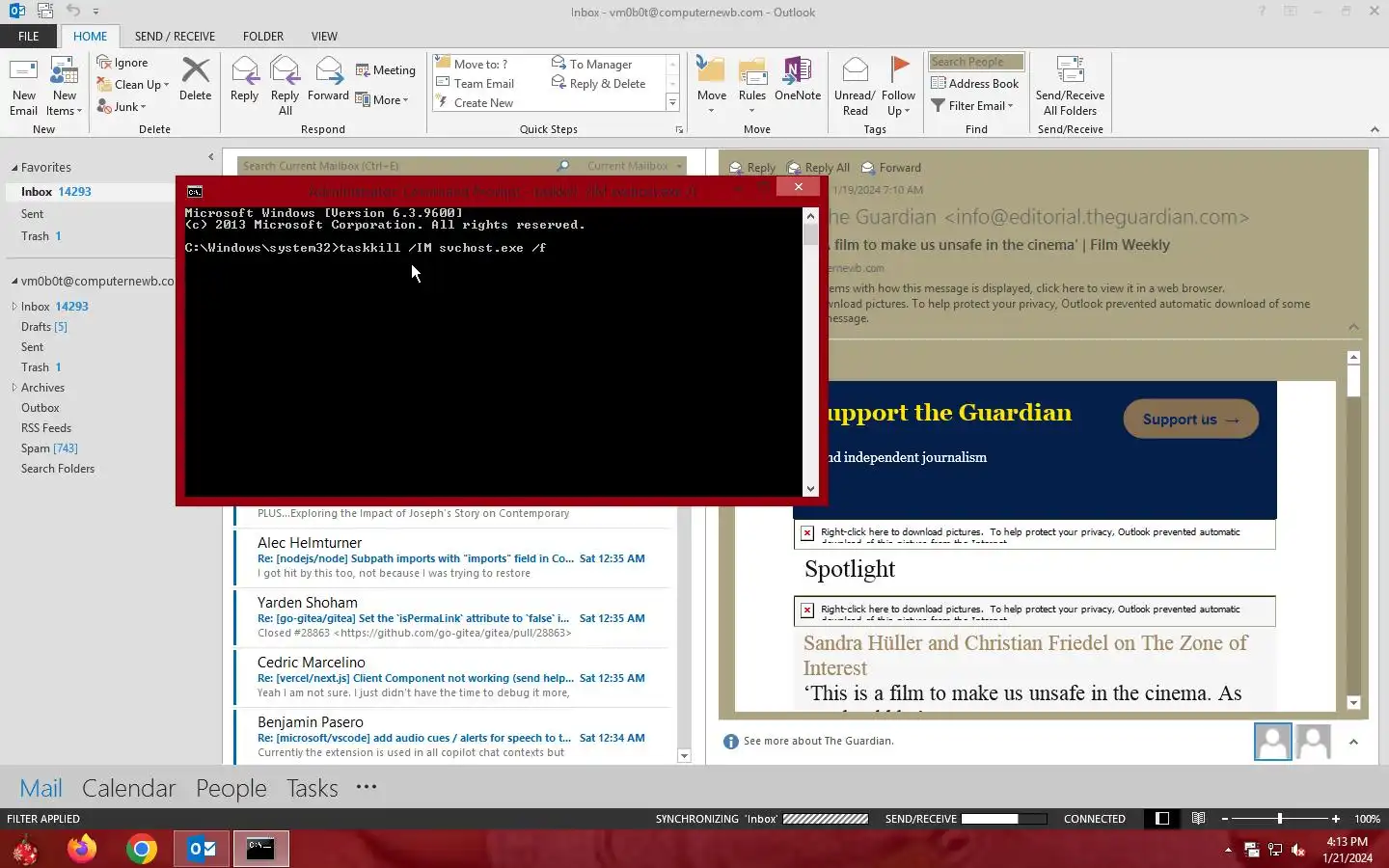The width and height of the screenshot is (1389, 868).
Task: Open Firefox from the taskbar
Action: (82, 849)
